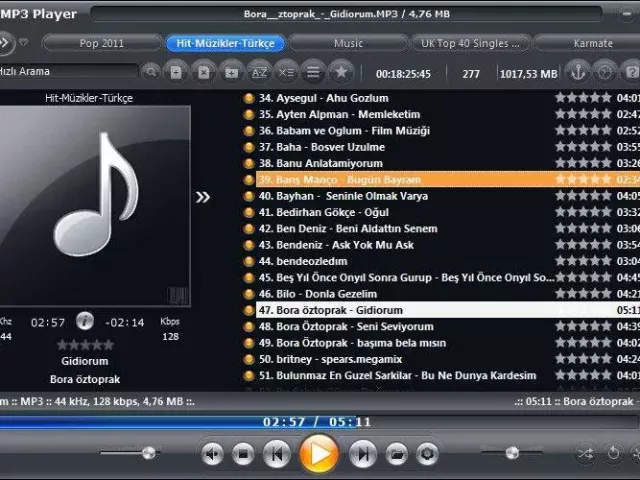Collapse the panel with double-arrow chevron
Viewport: 640px width, 480px height.
click(x=203, y=197)
